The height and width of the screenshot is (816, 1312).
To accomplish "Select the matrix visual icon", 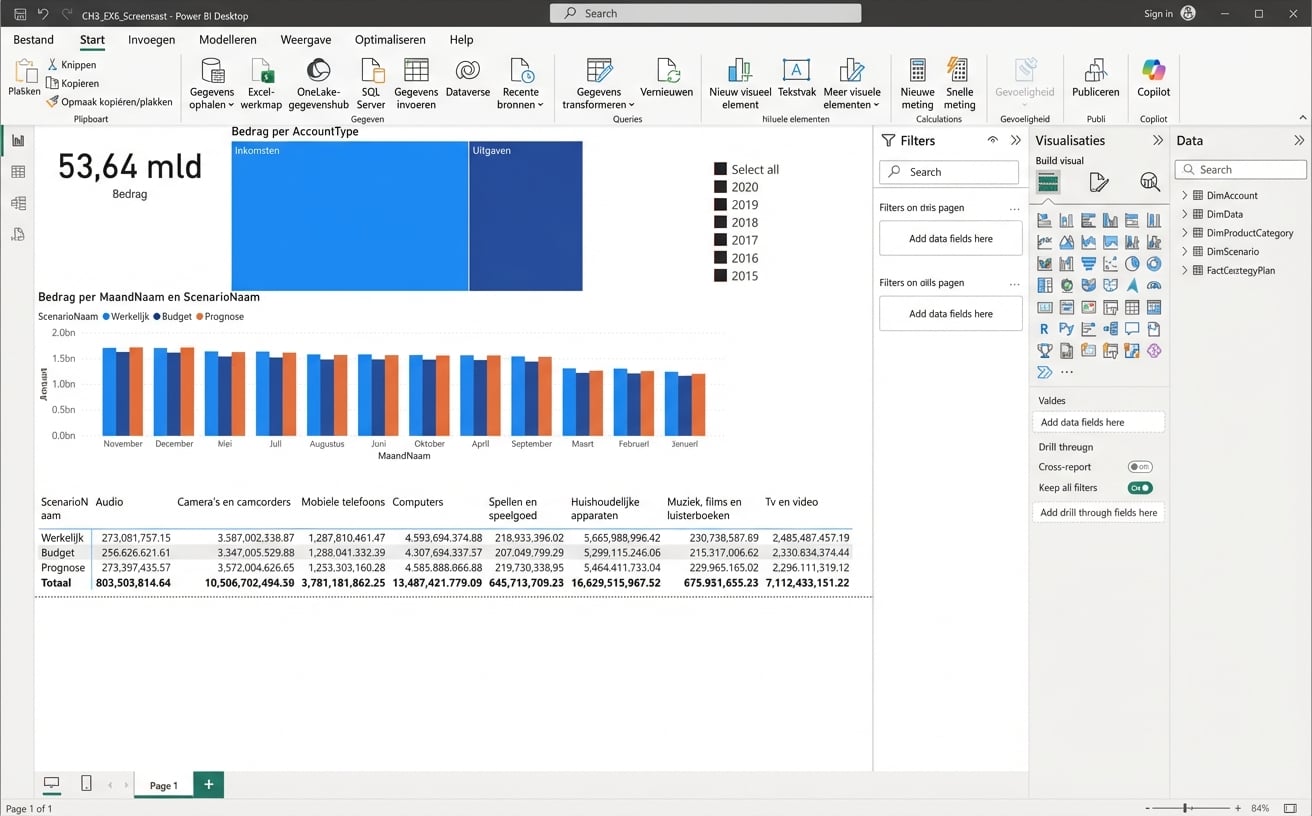I will coord(1155,307).
